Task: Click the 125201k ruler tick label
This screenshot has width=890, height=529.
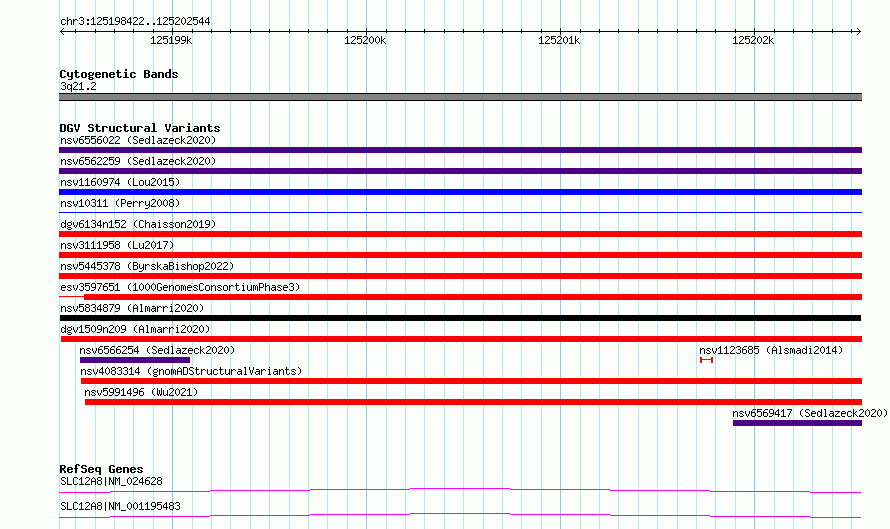Action: 559,40
